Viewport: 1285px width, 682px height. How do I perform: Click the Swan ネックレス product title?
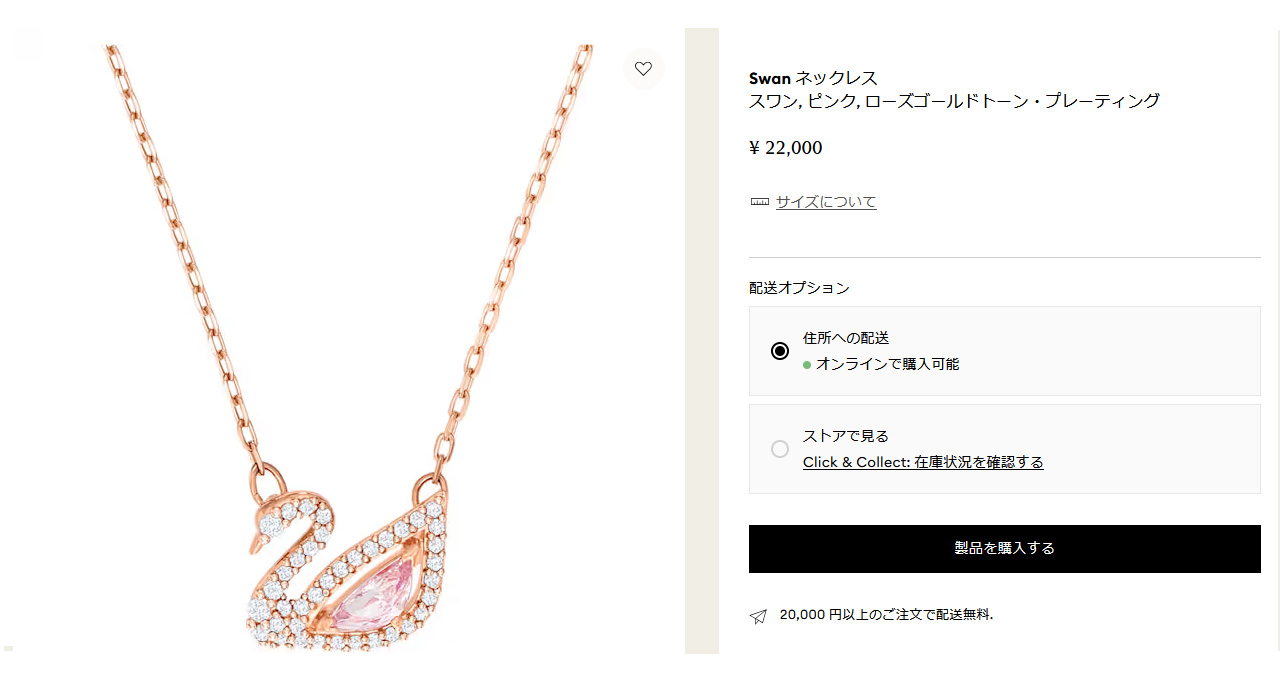813,76
